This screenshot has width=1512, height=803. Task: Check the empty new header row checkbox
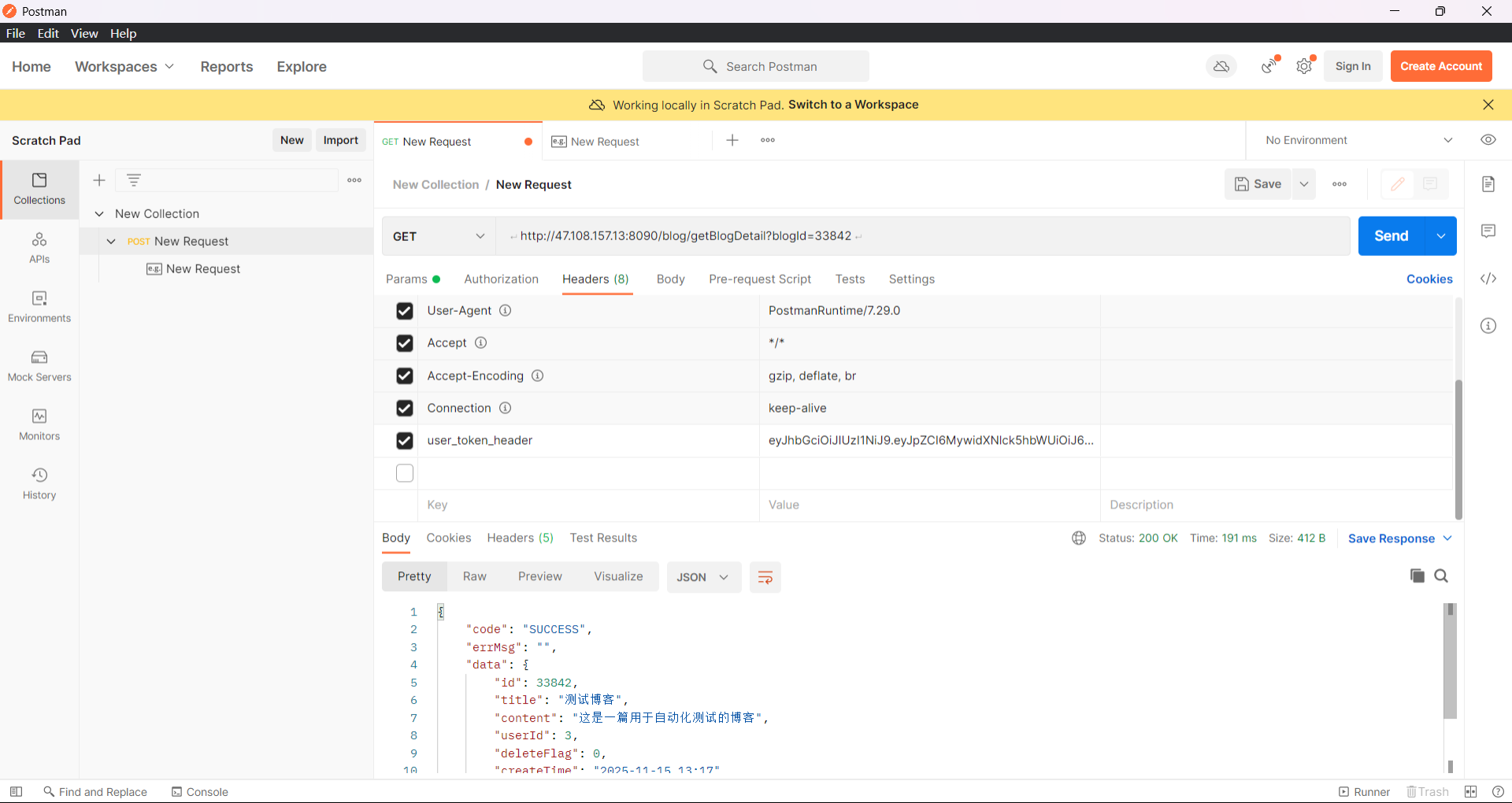pos(405,473)
